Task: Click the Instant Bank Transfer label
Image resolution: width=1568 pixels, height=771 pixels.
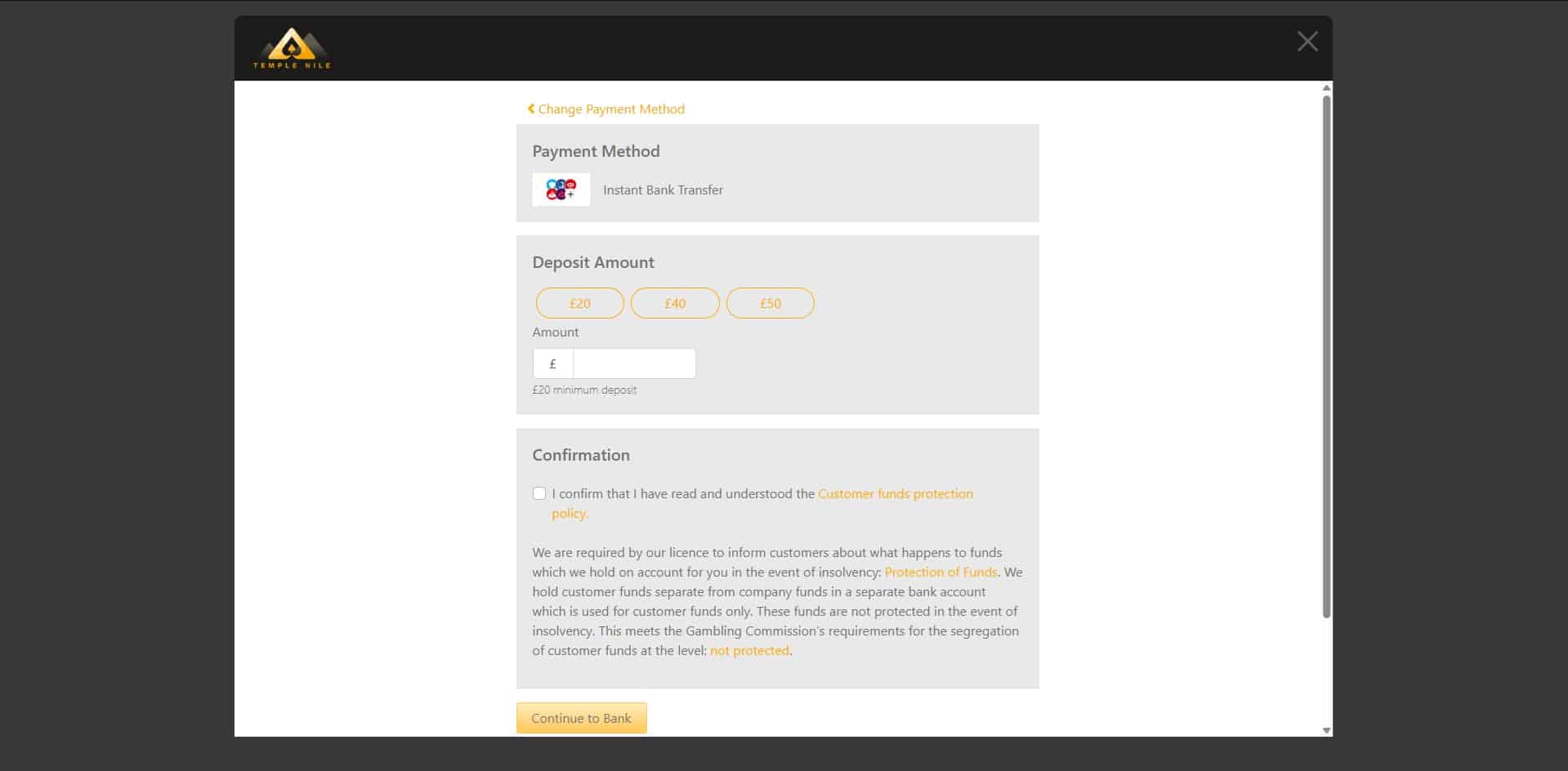Action: click(x=663, y=190)
